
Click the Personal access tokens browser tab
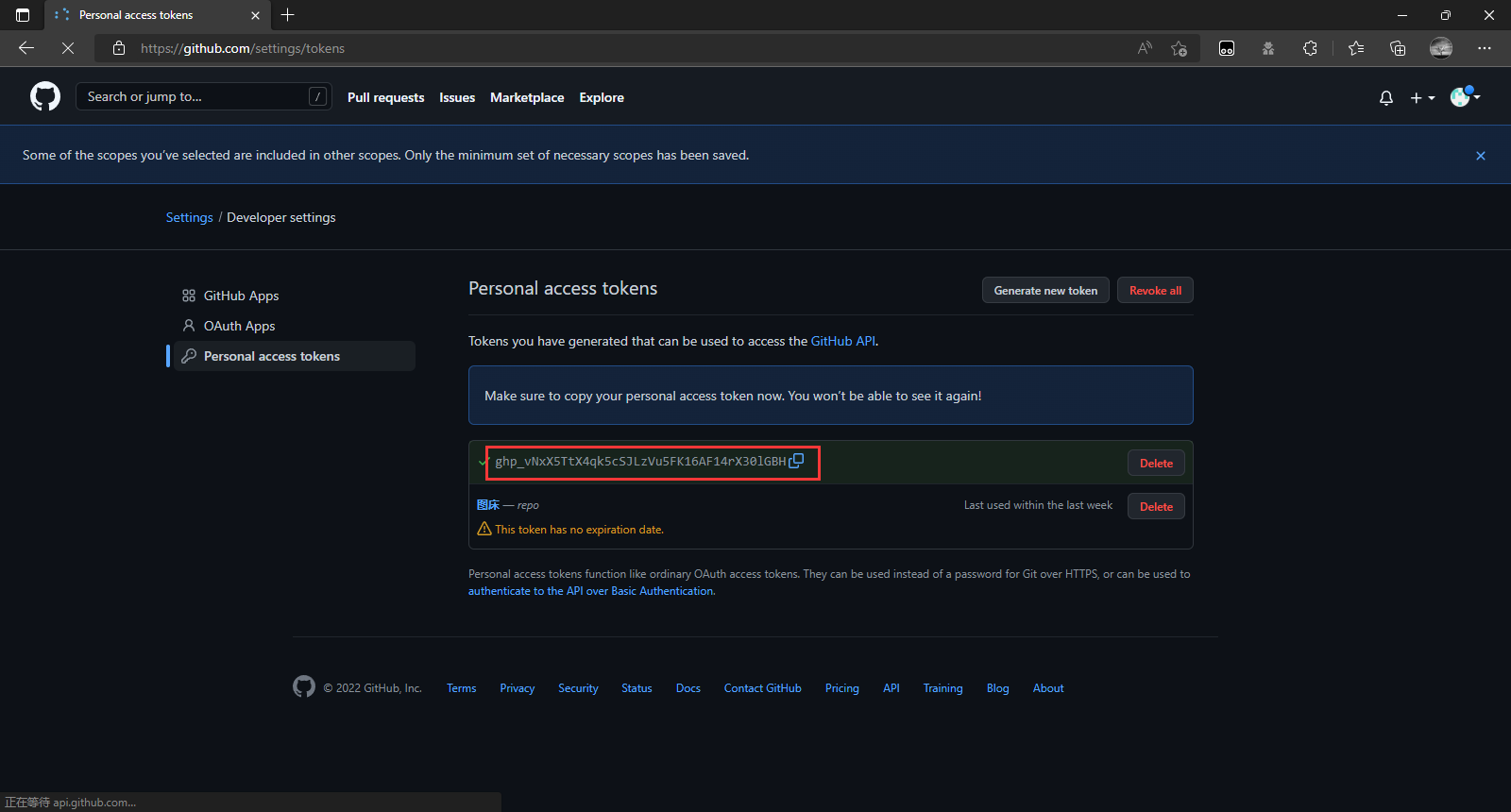pyautogui.click(x=157, y=15)
